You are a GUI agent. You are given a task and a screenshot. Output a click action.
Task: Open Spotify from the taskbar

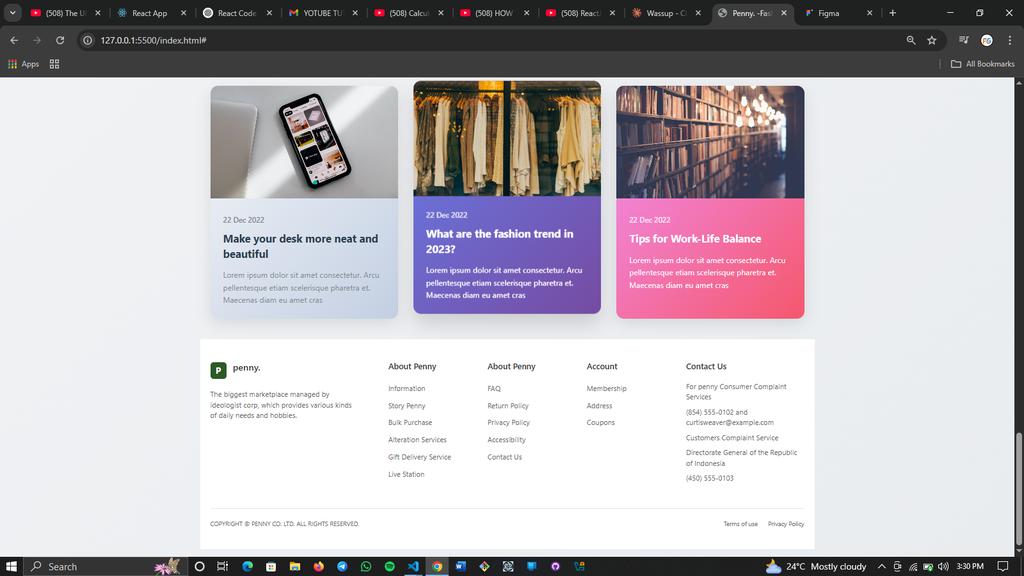click(x=389, y=566)
